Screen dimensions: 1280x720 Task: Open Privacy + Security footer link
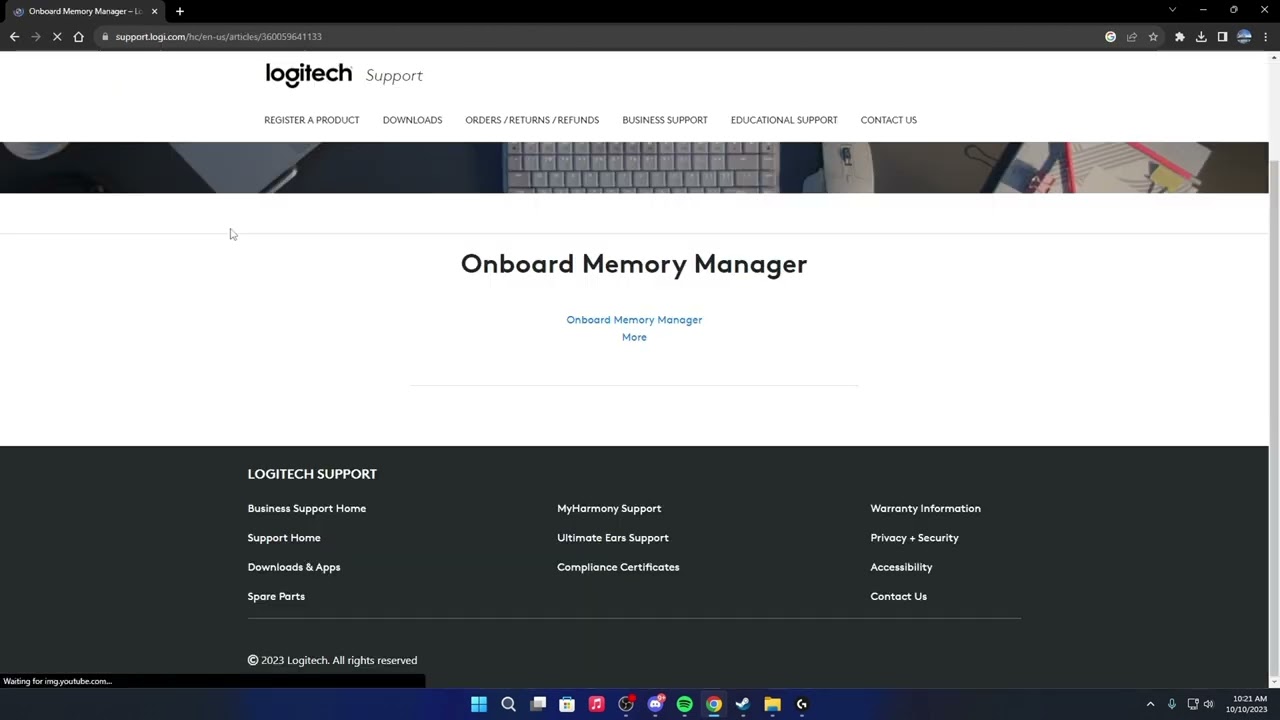914,538
